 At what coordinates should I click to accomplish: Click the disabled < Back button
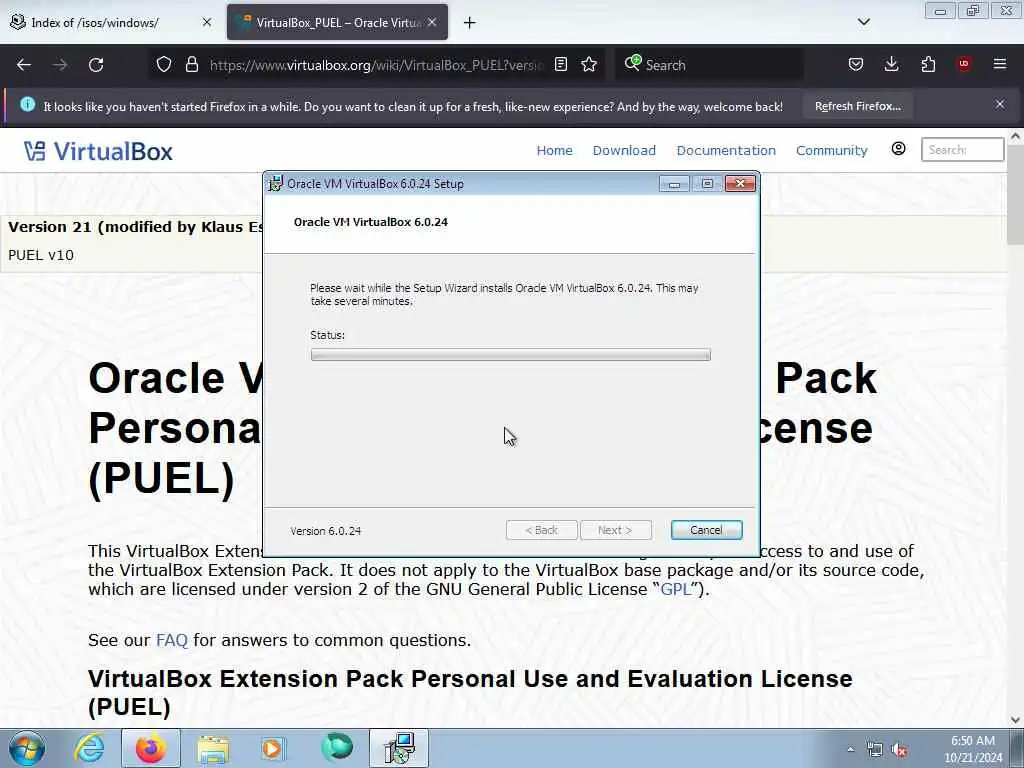(541, 530)
